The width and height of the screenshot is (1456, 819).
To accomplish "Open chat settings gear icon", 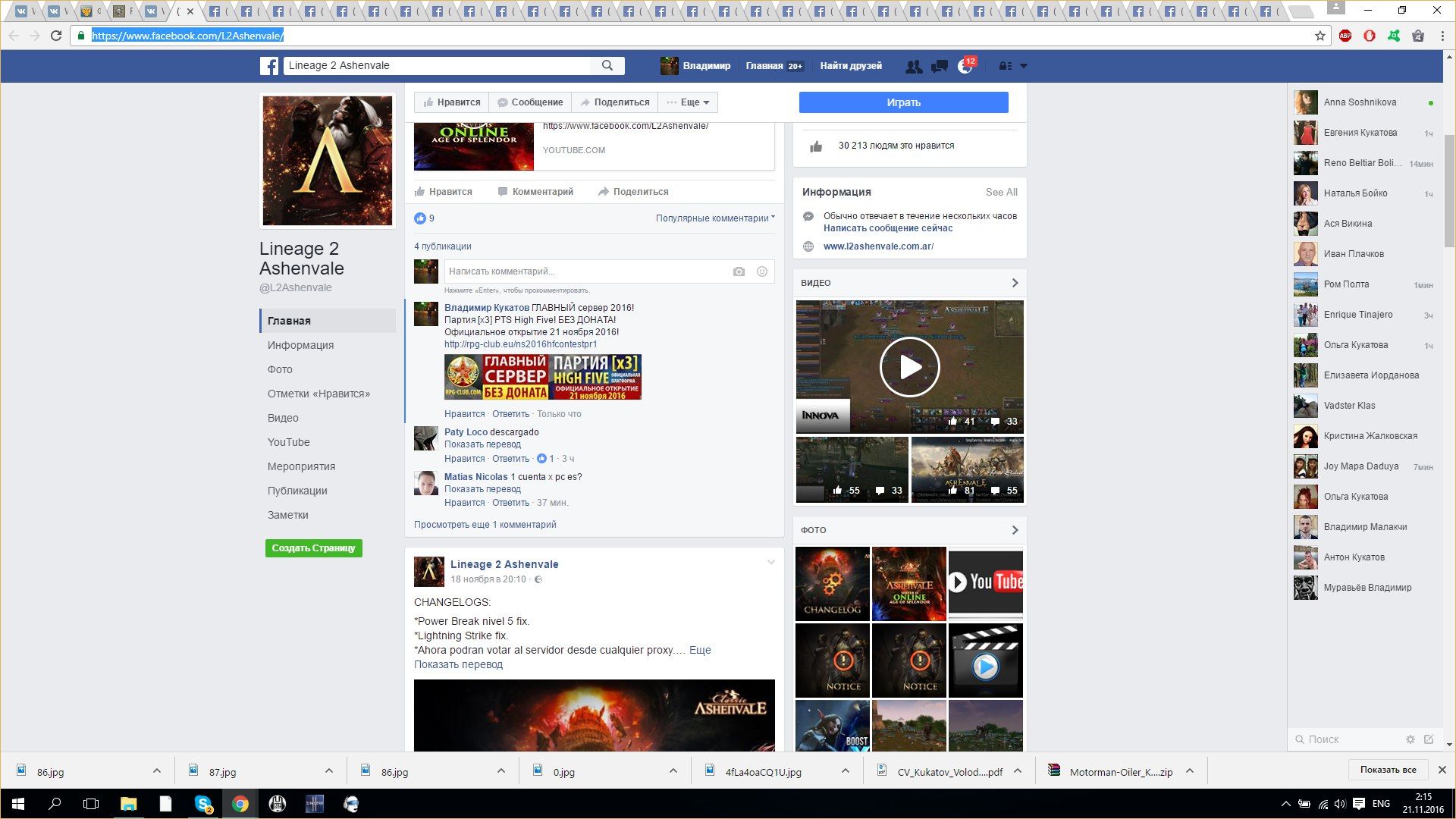I will [x=1410, y=739].
